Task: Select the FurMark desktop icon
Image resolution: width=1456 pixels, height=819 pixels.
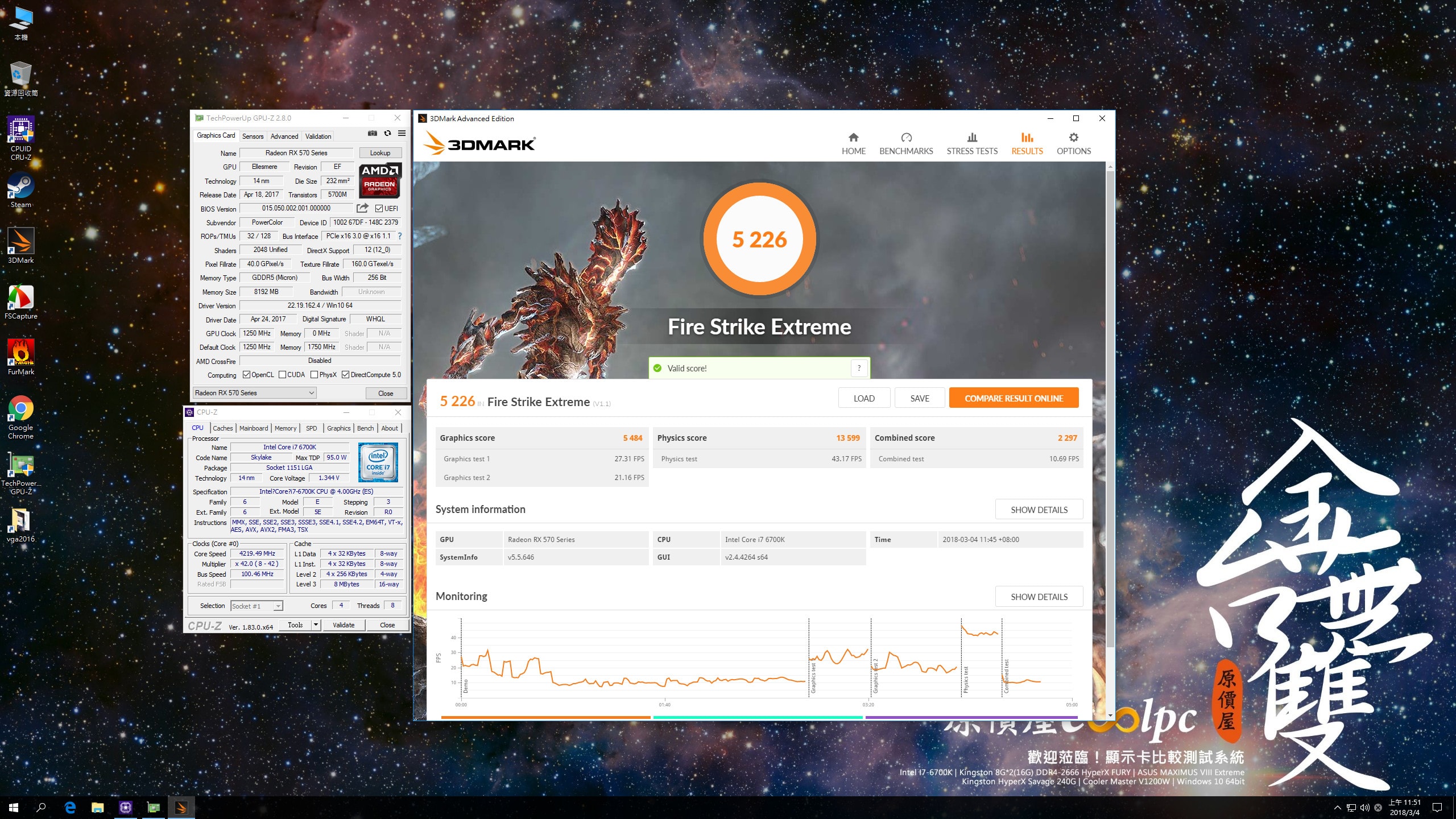Action: [20, 357]
